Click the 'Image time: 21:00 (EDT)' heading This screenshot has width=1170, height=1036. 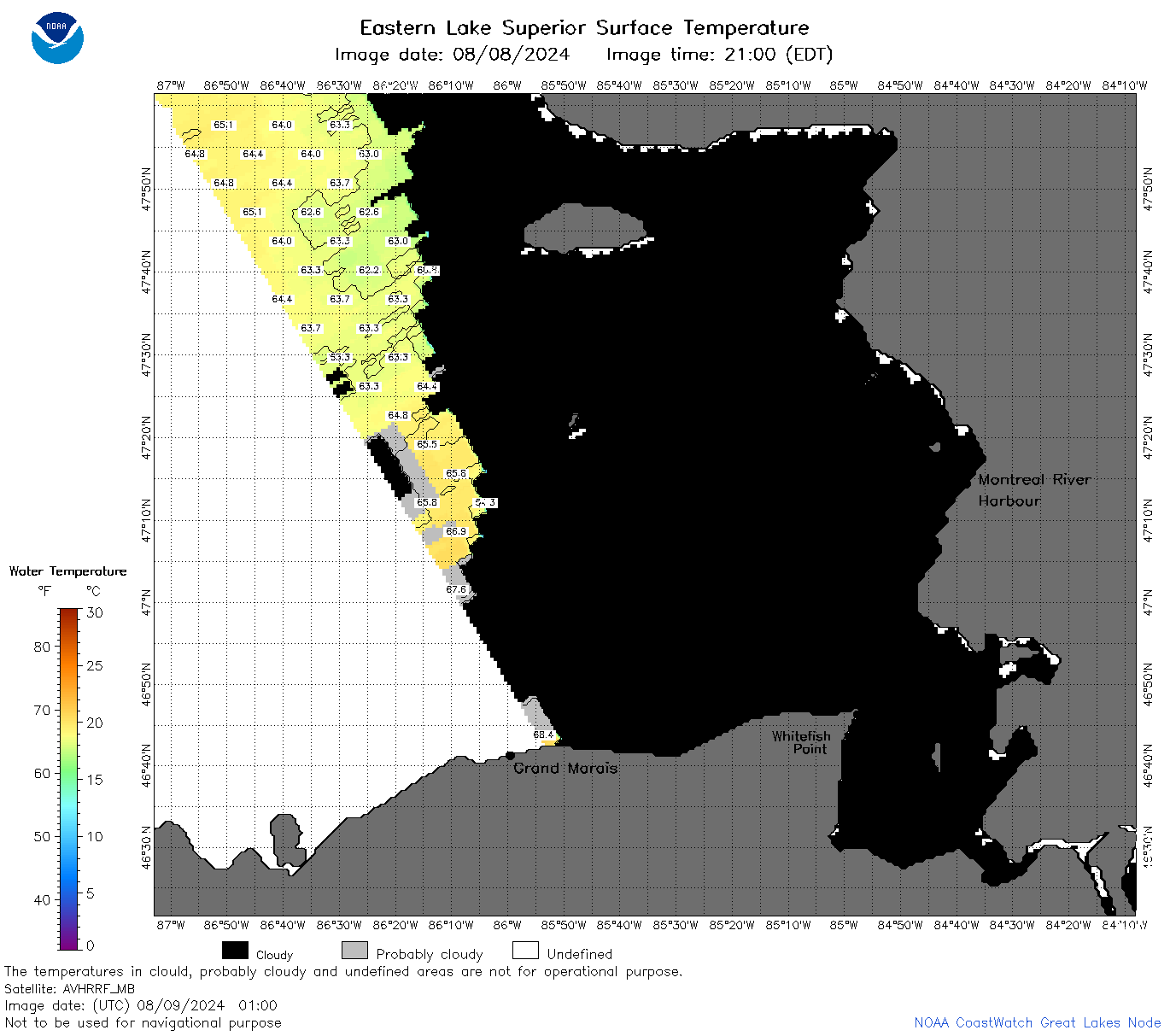[x=719, y=55]
